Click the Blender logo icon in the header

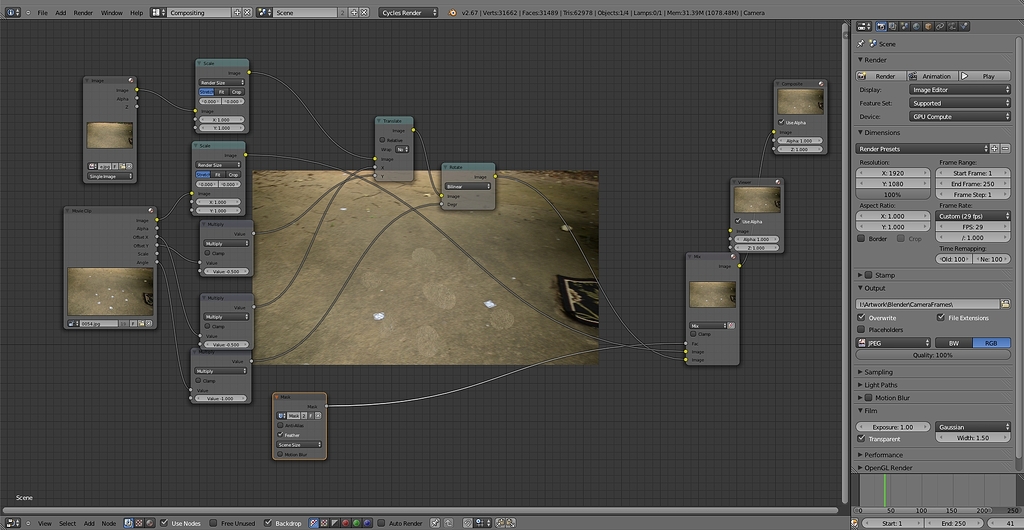[452, 12]
